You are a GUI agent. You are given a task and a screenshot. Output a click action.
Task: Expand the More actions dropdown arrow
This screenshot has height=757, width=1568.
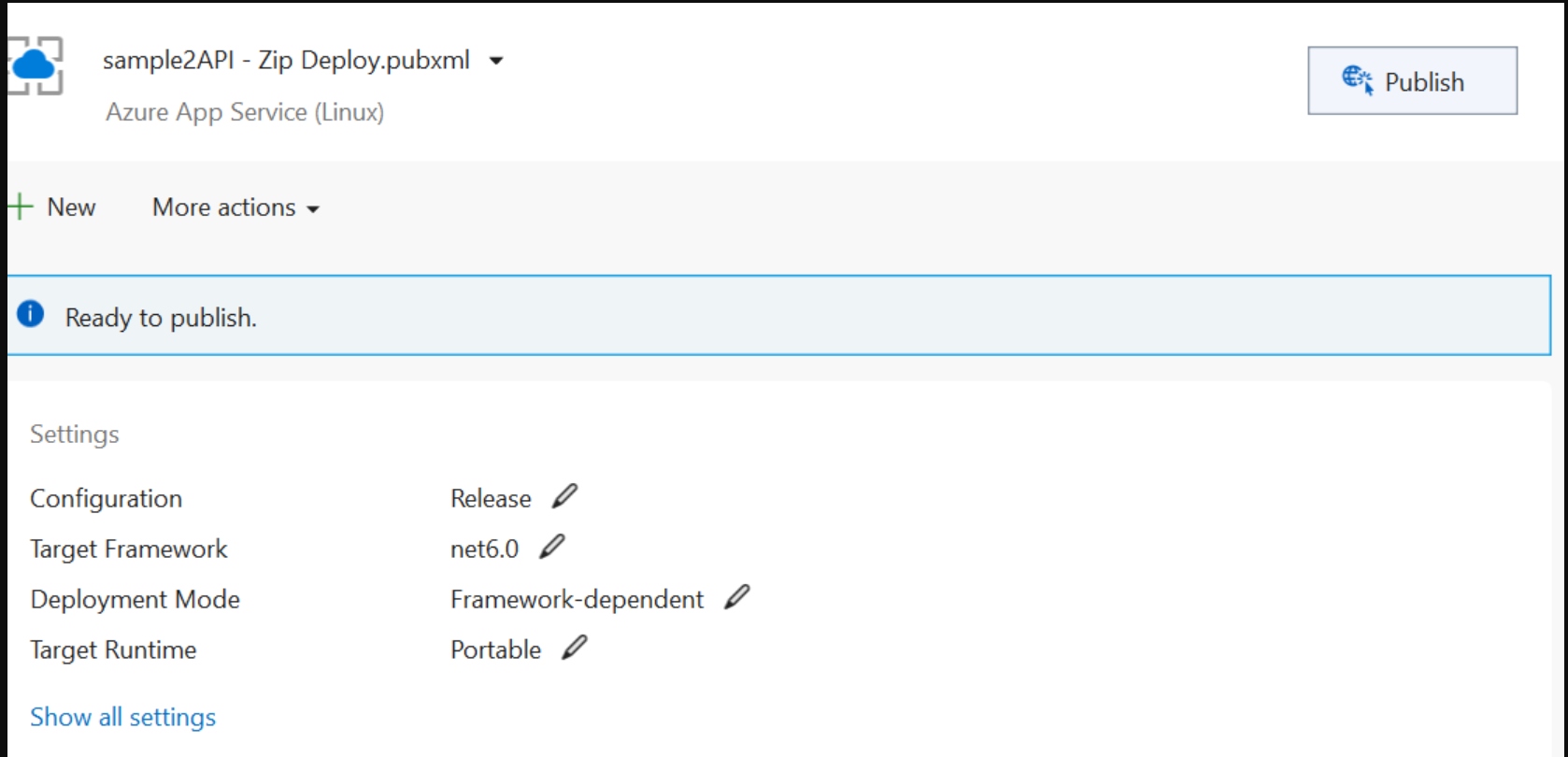(313, 209)
